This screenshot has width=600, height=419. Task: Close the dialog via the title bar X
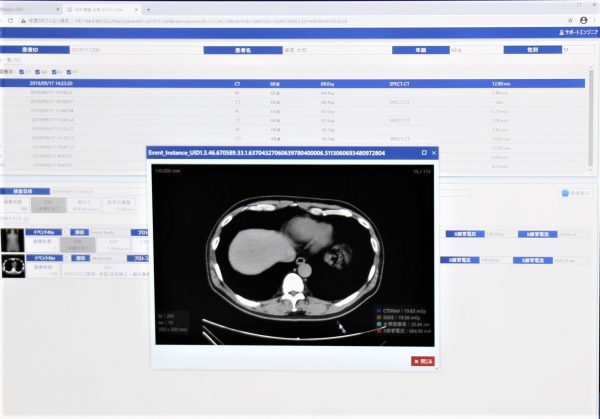tap(434, 153)
